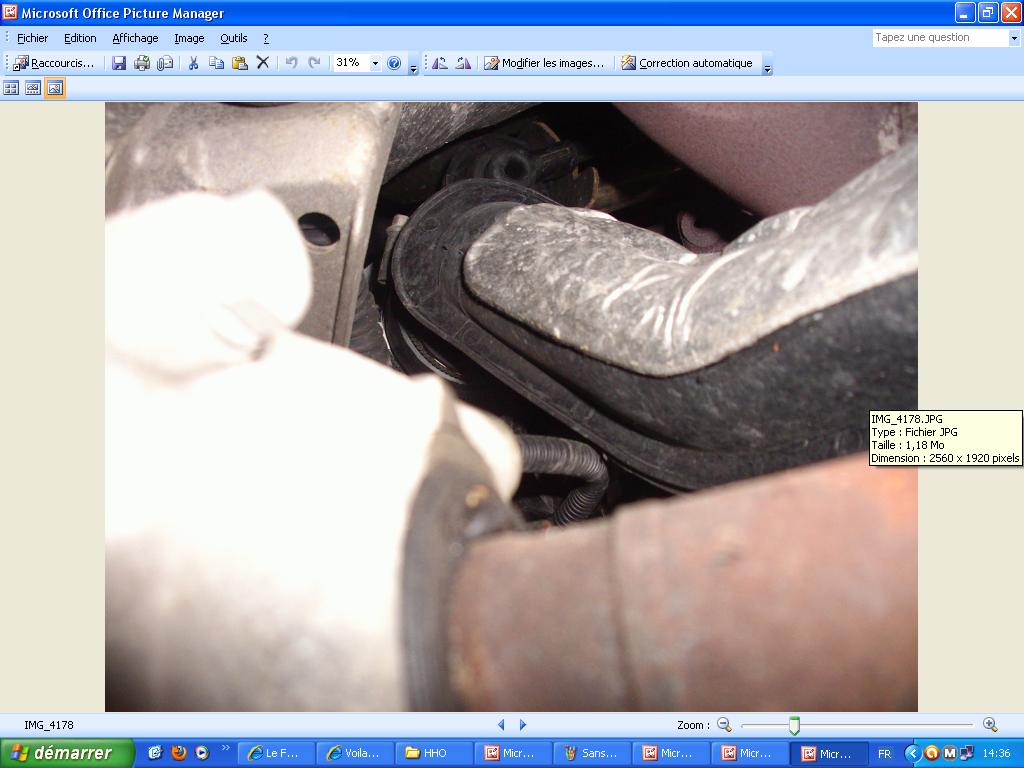Image resolution: width=1024 pixels, height=768 pixels.
Task: Click the Save (disk) icon
Action: pyautogui.click(x=119, y=63)
